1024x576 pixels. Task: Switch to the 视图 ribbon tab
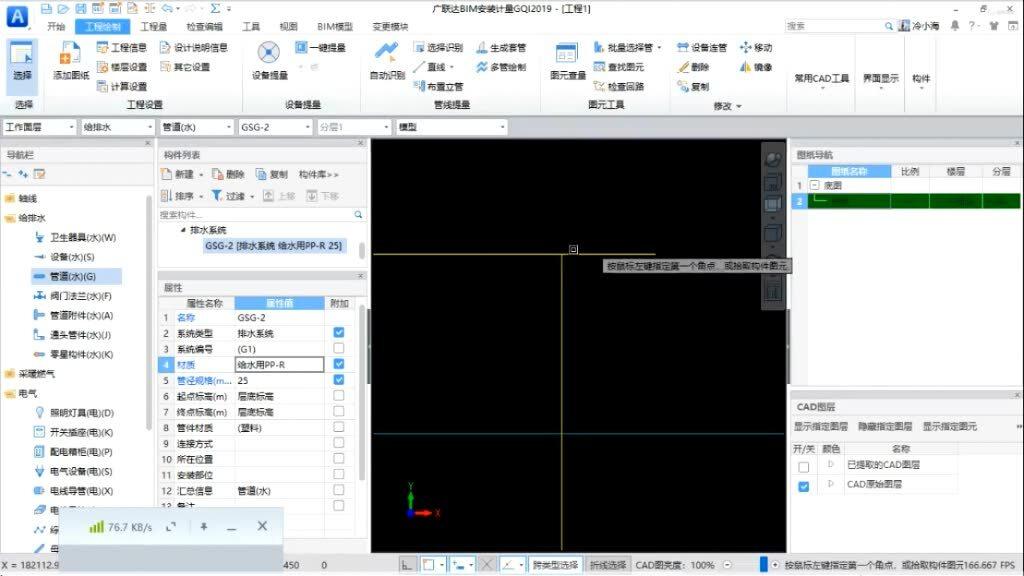pos(288,27)
